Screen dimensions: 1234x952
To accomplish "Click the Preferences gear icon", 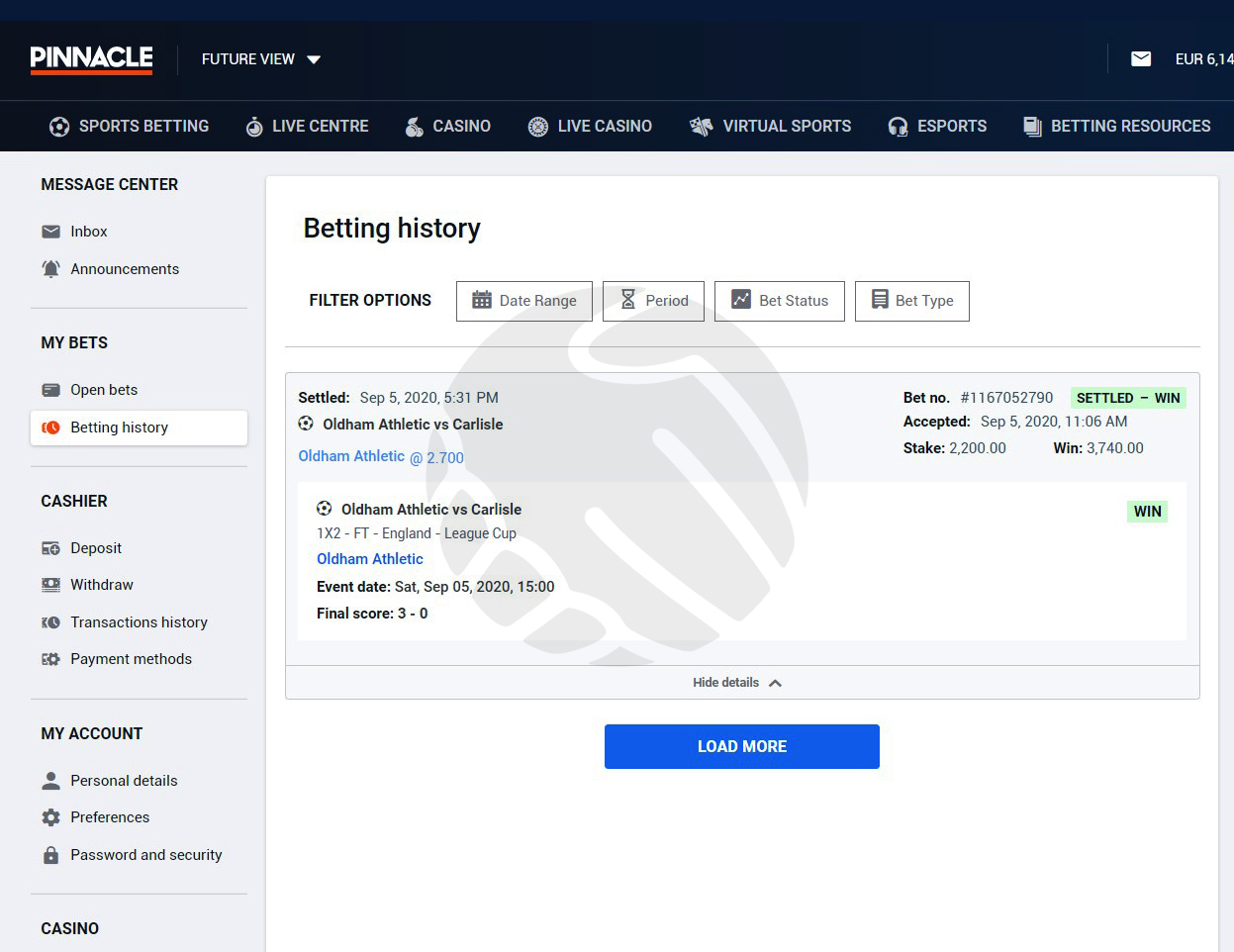I will point(51,817).
